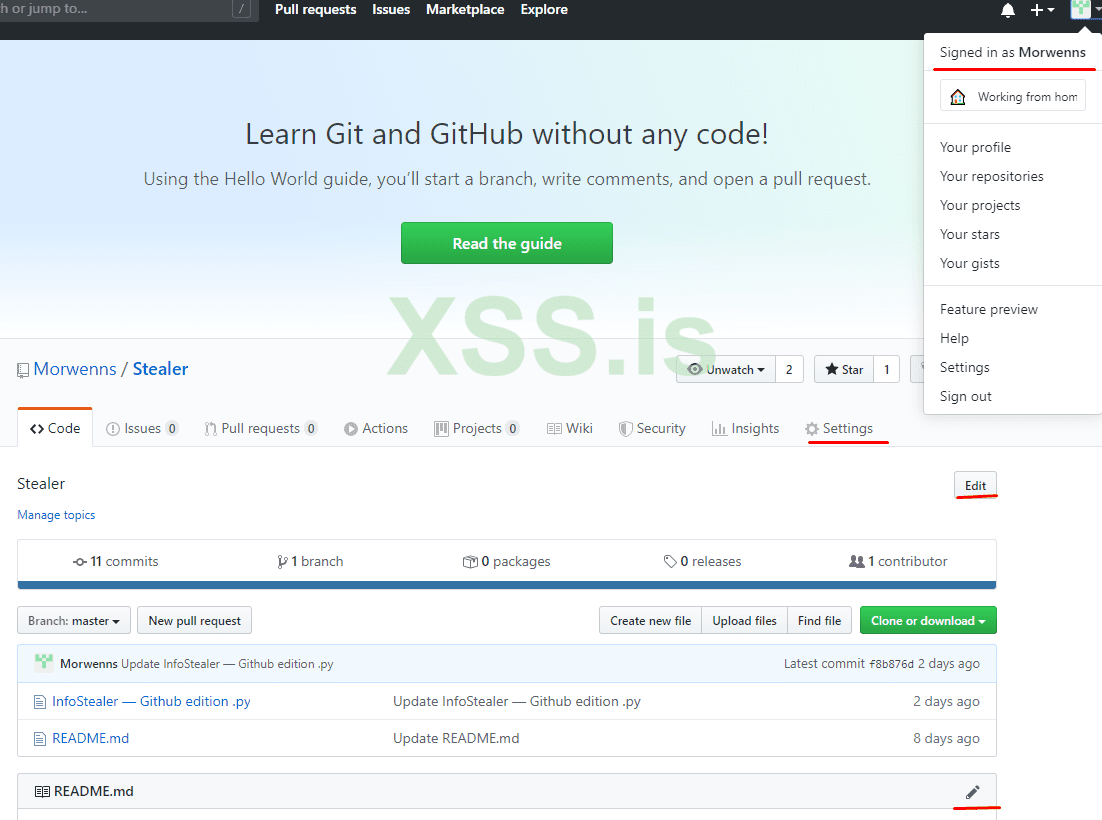Screen dimensions: 1102x820
Task: Expand the Clone or download dropdown
Action: coord(928,620)
